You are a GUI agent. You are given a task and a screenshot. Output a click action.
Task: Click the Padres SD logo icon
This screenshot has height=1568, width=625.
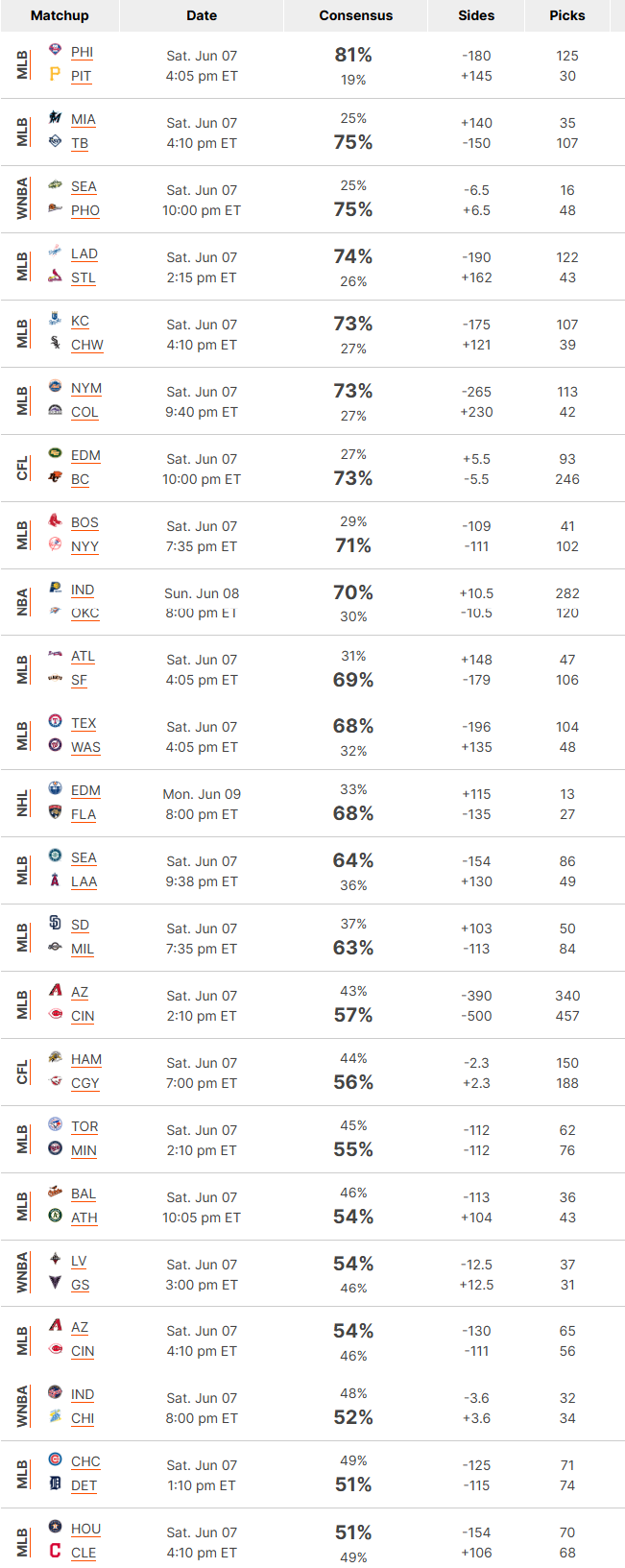click(55, 923)
